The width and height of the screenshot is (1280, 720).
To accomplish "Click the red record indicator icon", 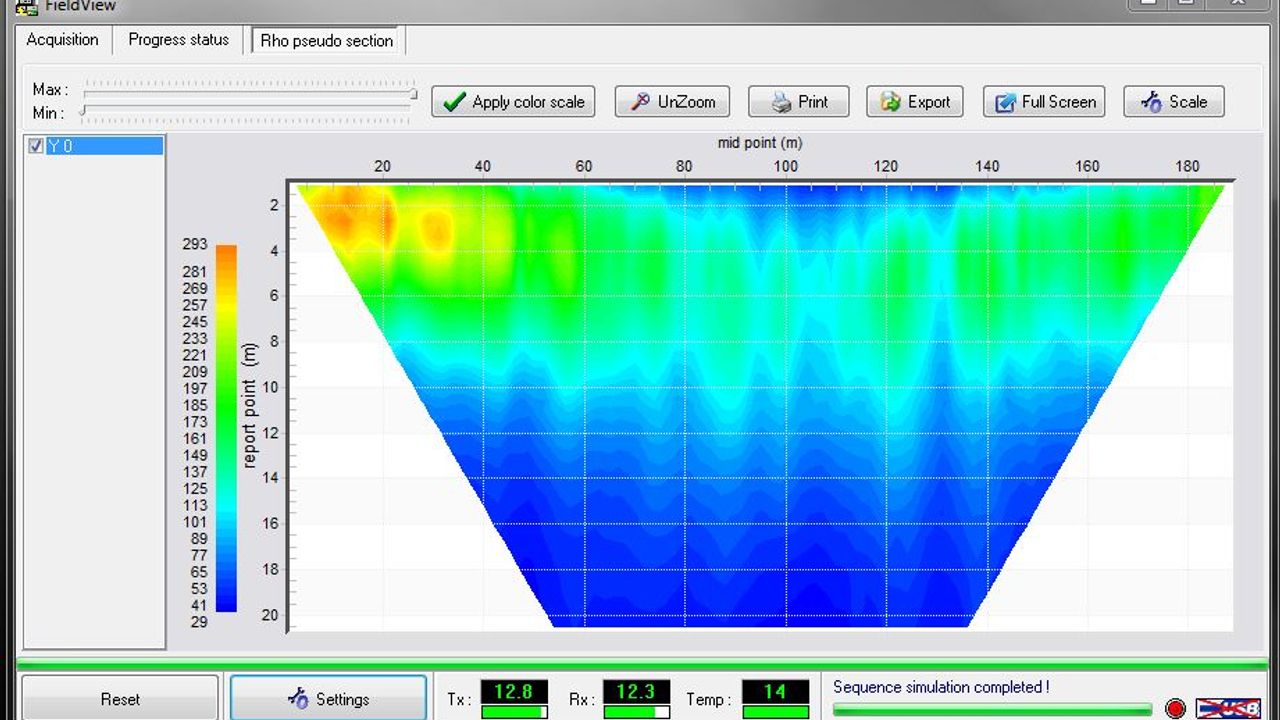I will click(x=1175, y=709).
